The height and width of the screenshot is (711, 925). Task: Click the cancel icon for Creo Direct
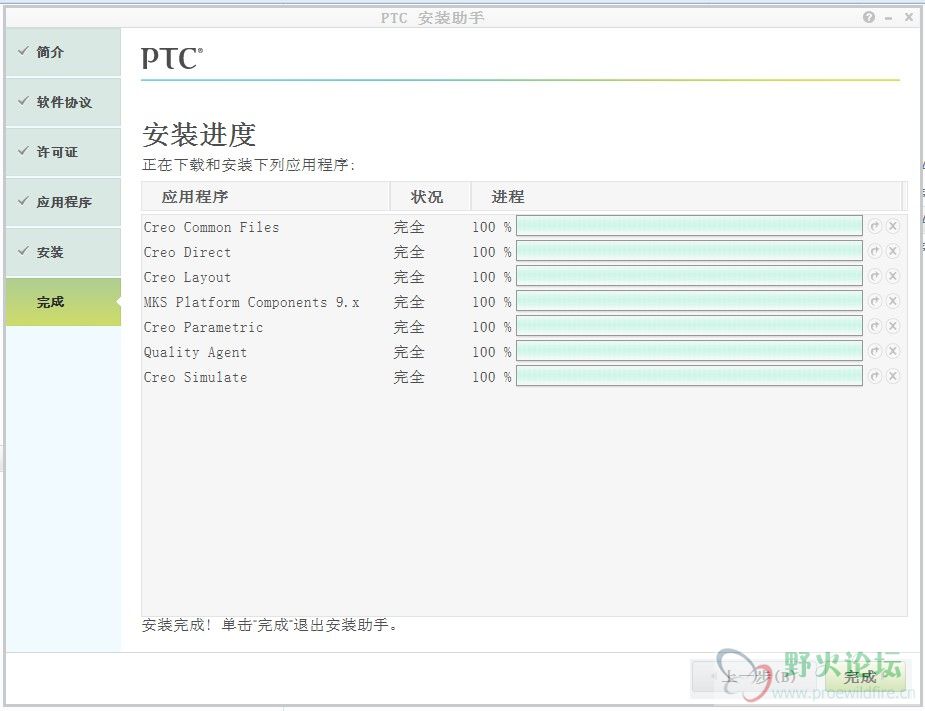893,251
